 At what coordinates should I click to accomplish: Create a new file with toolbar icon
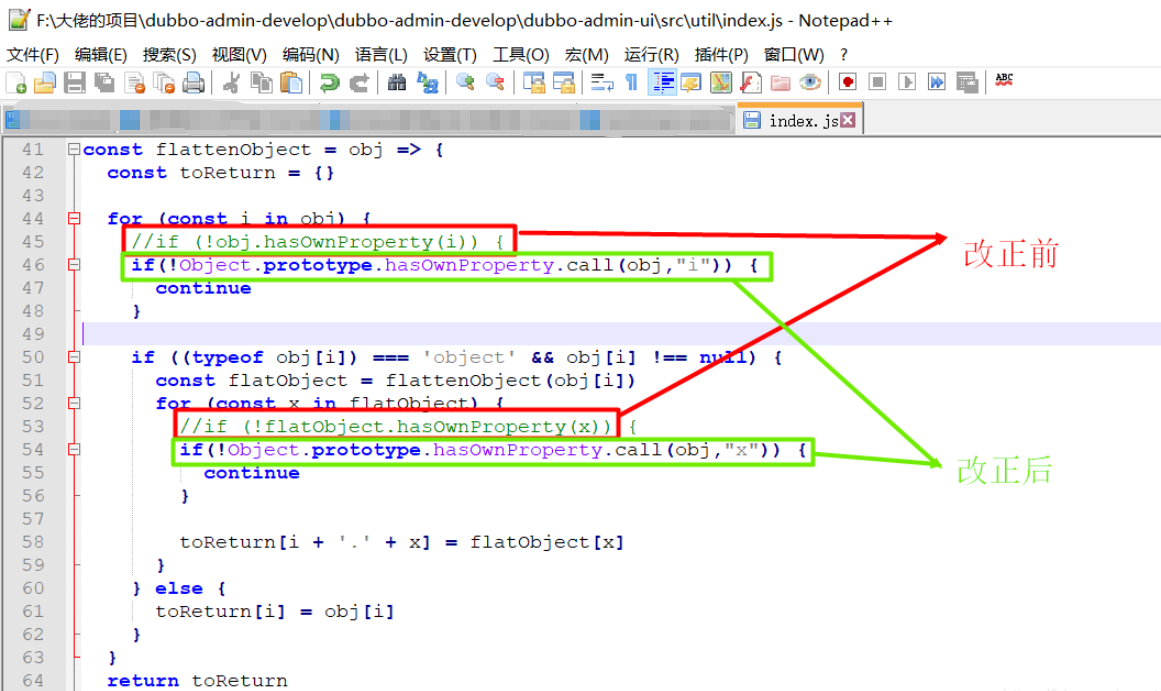(x=16, y=82)
